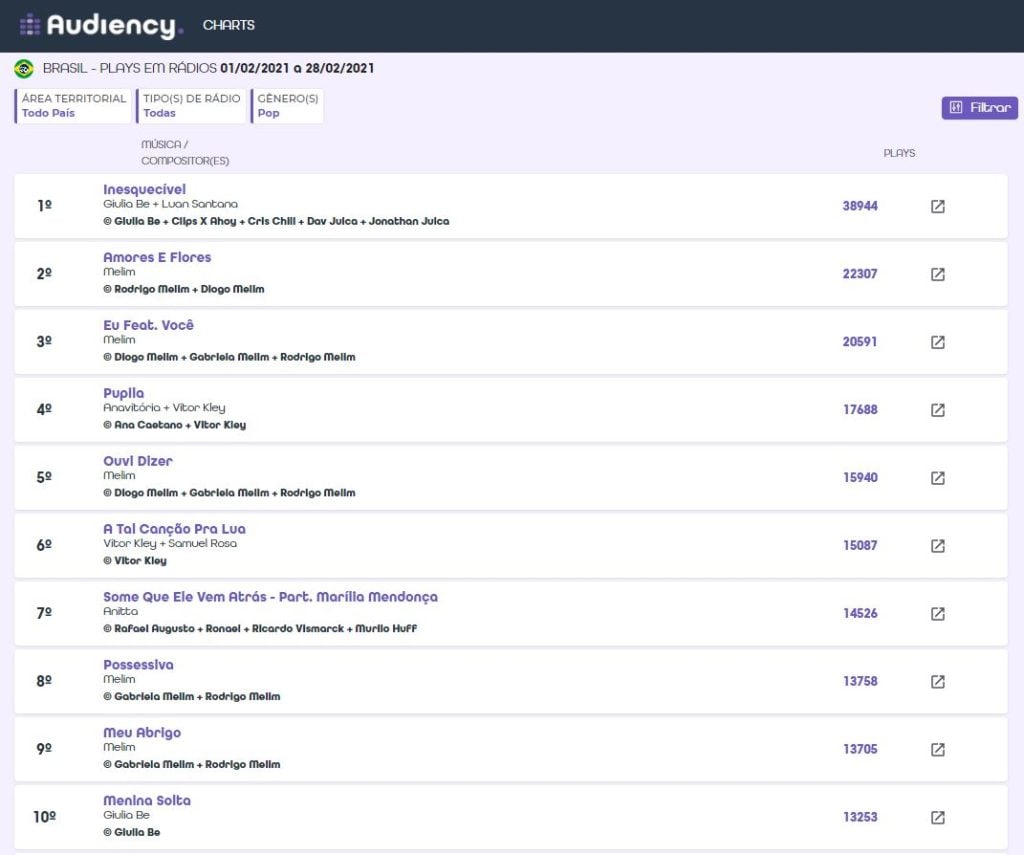Open the Tipo(s) de Rádio filter
The width and height of the screenshot is (1024, 855).
coord(191,106)
